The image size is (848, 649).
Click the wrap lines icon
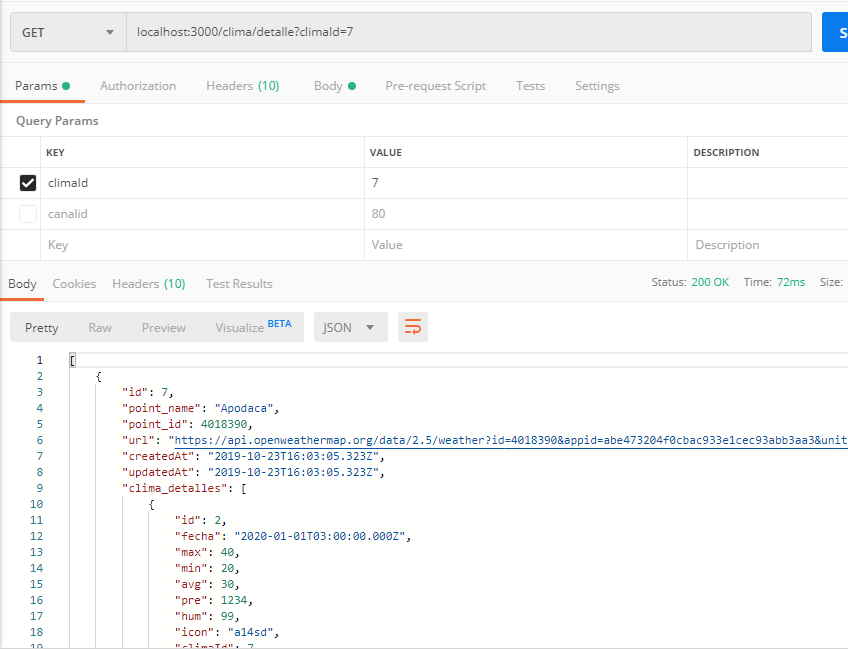(412, 327)
